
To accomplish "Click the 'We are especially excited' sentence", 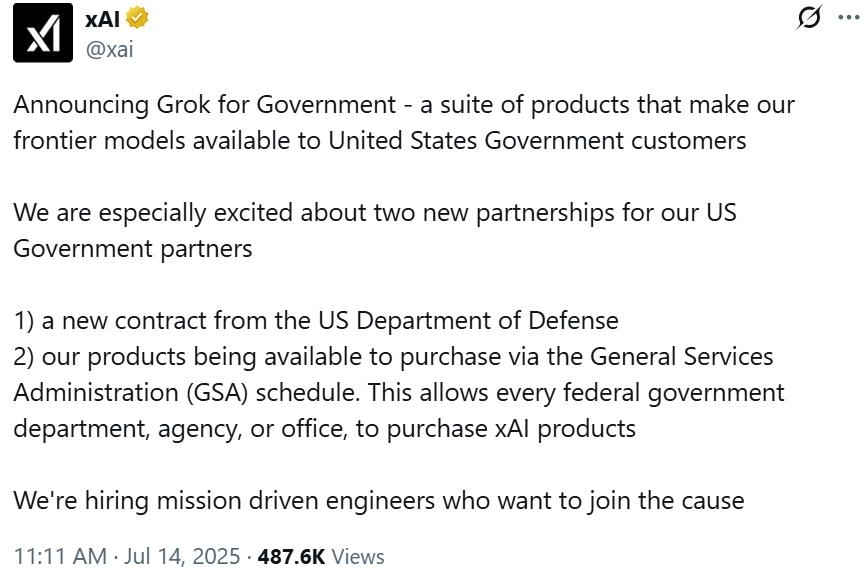I will (x=375, y=213).
